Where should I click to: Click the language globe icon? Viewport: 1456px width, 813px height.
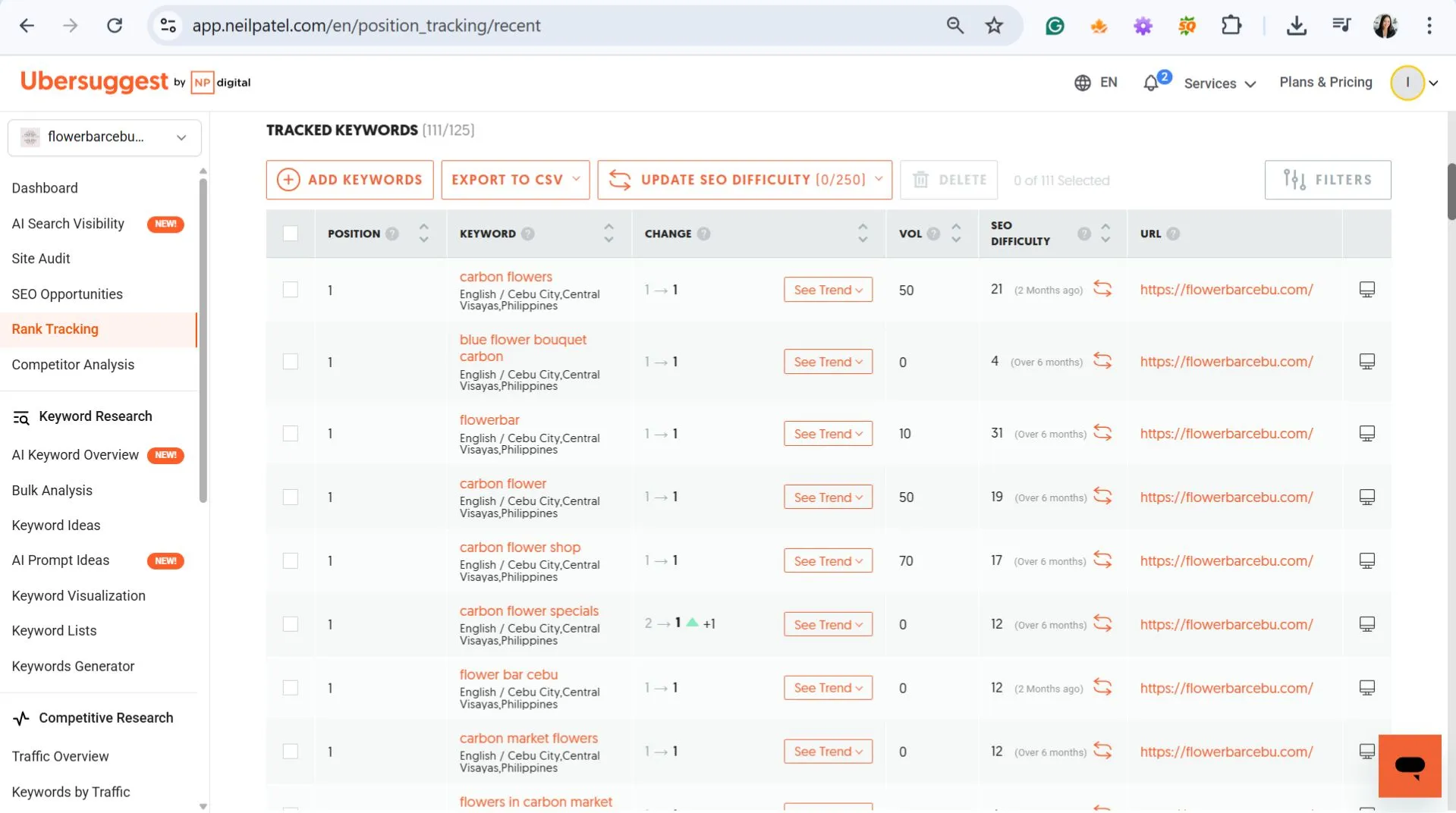coord(1082,83)
